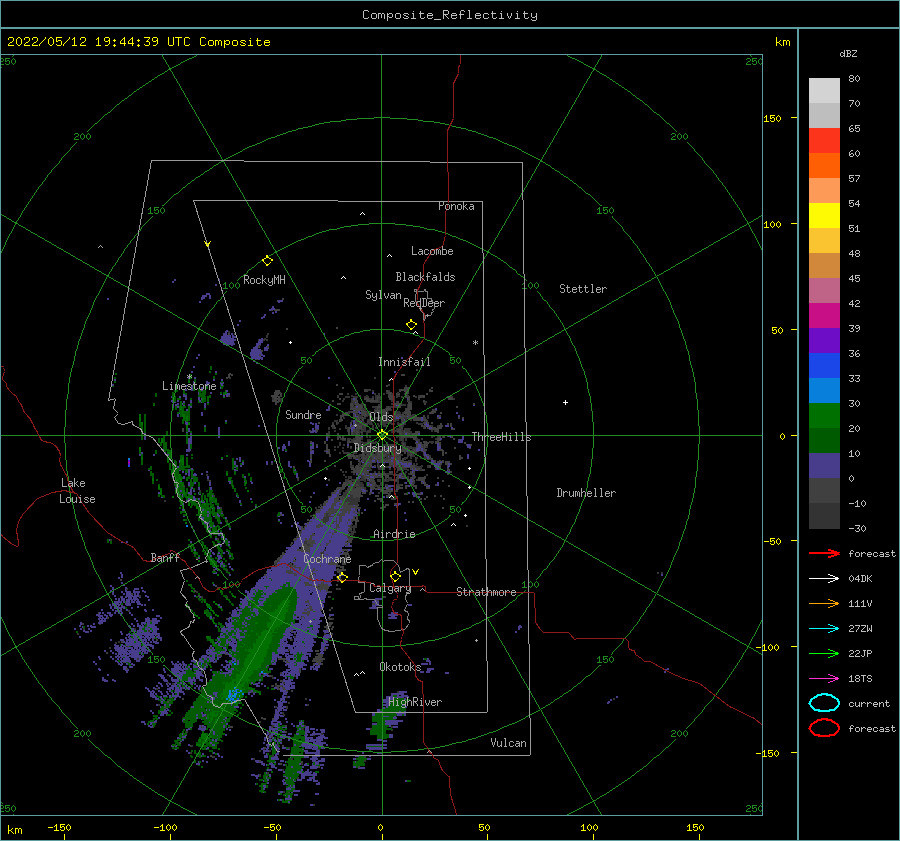Click the Innisfail label

click(x=404, y=362)
